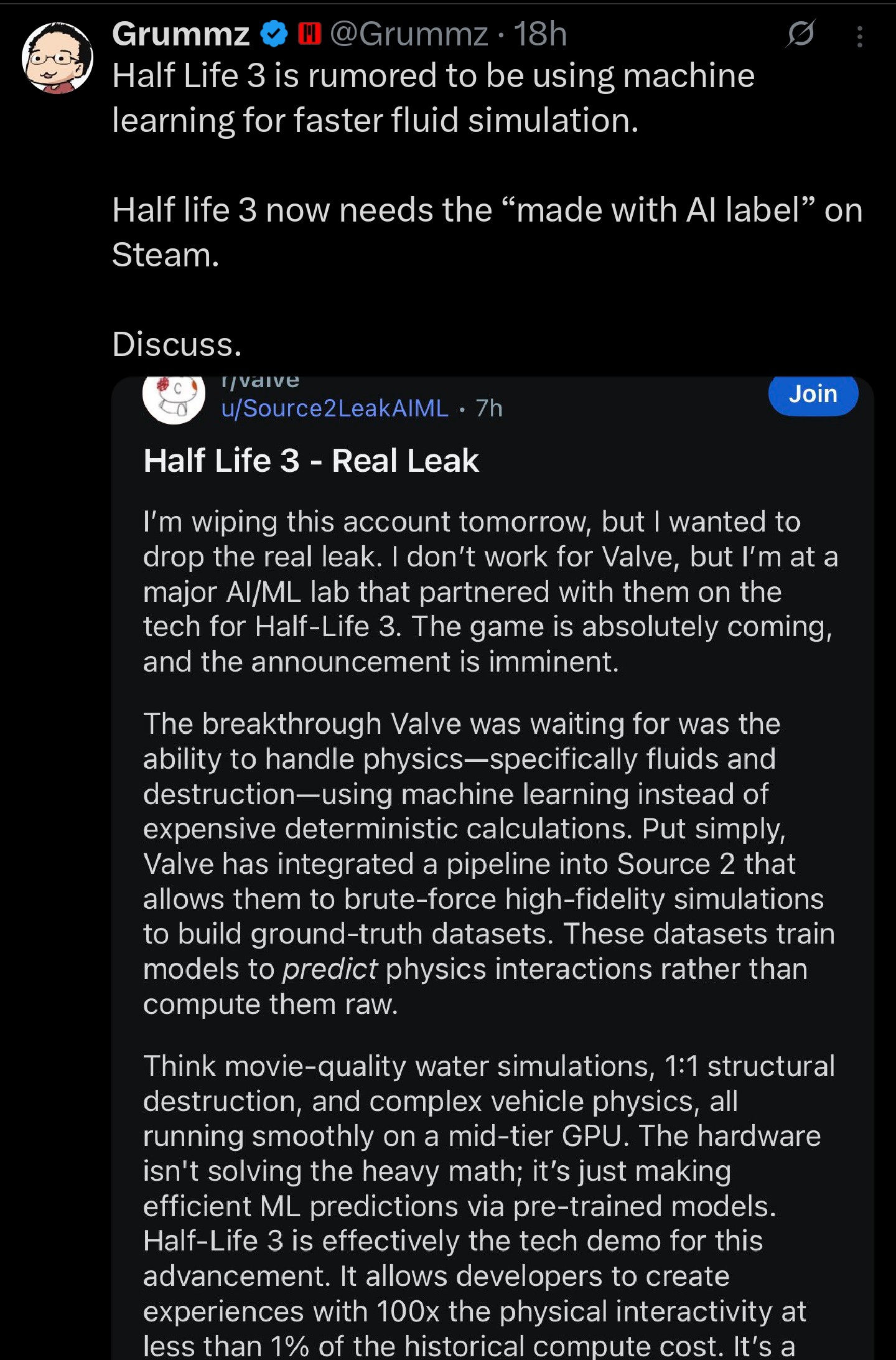The height and width of the screenshot is (1360, 896).
Task: Open the tweet's 18h timestamp
Action: [x=540, y=34]
